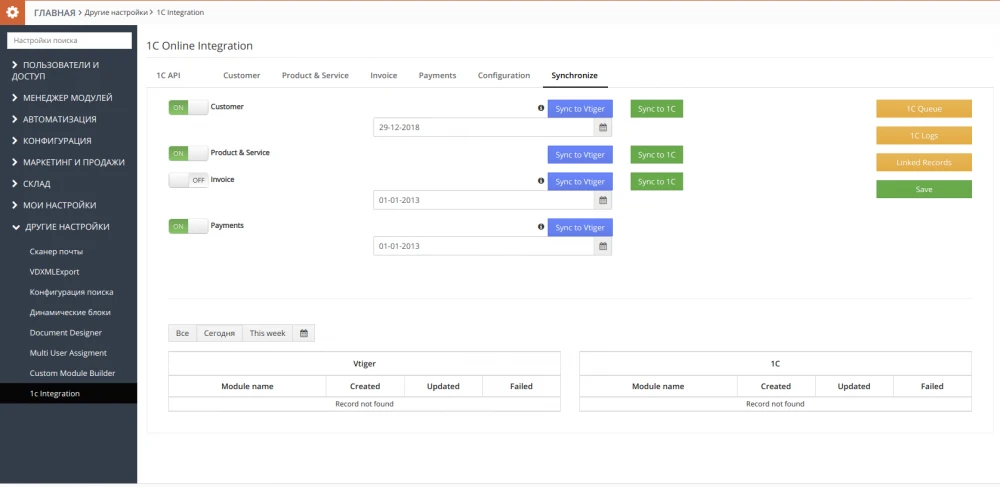
Task: Open Custom Module Builder in the sidebar
Action: (x=71, y=374)
